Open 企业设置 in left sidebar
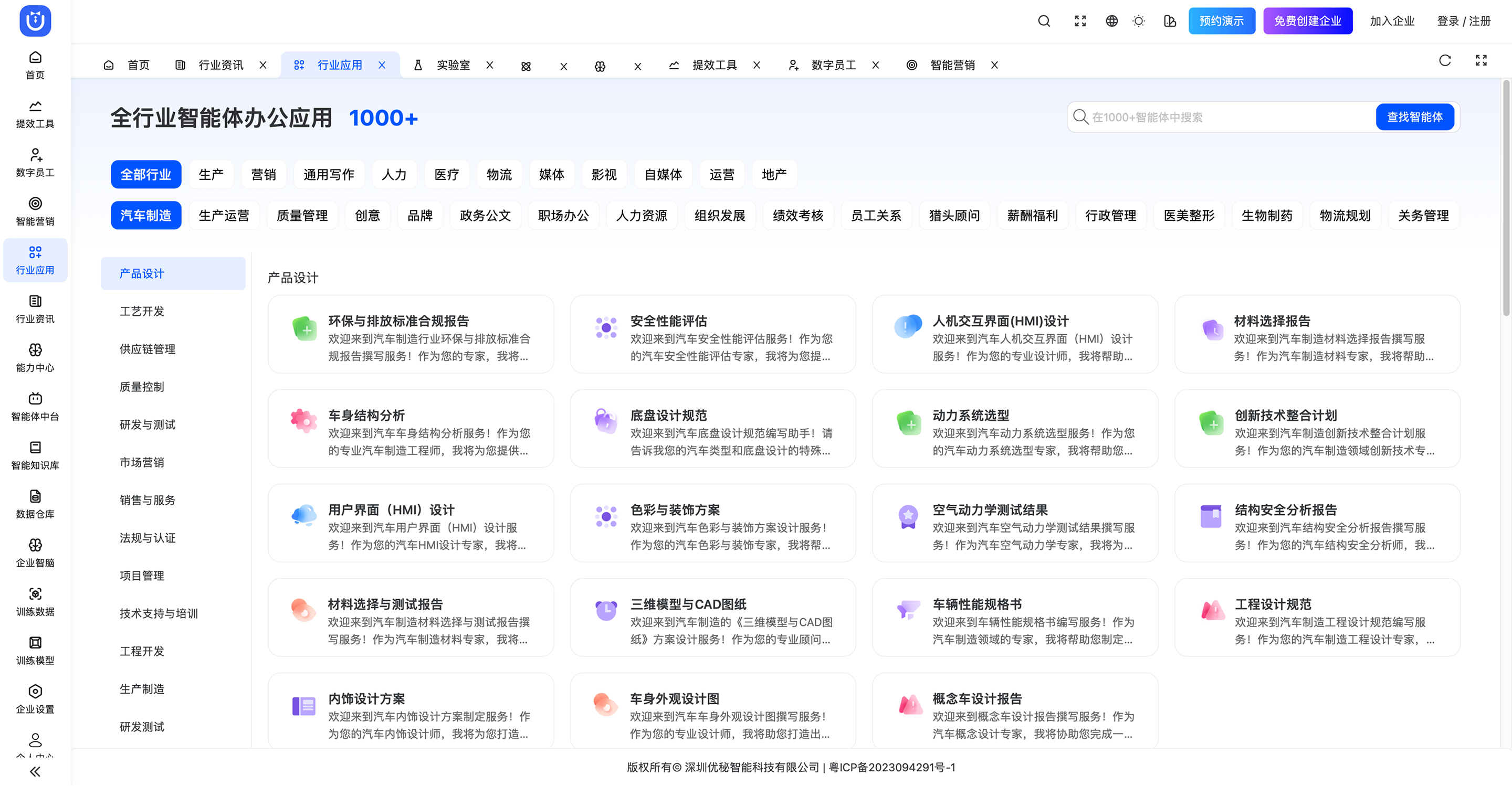Viewport: 1512px width, 786px height. 35,699
